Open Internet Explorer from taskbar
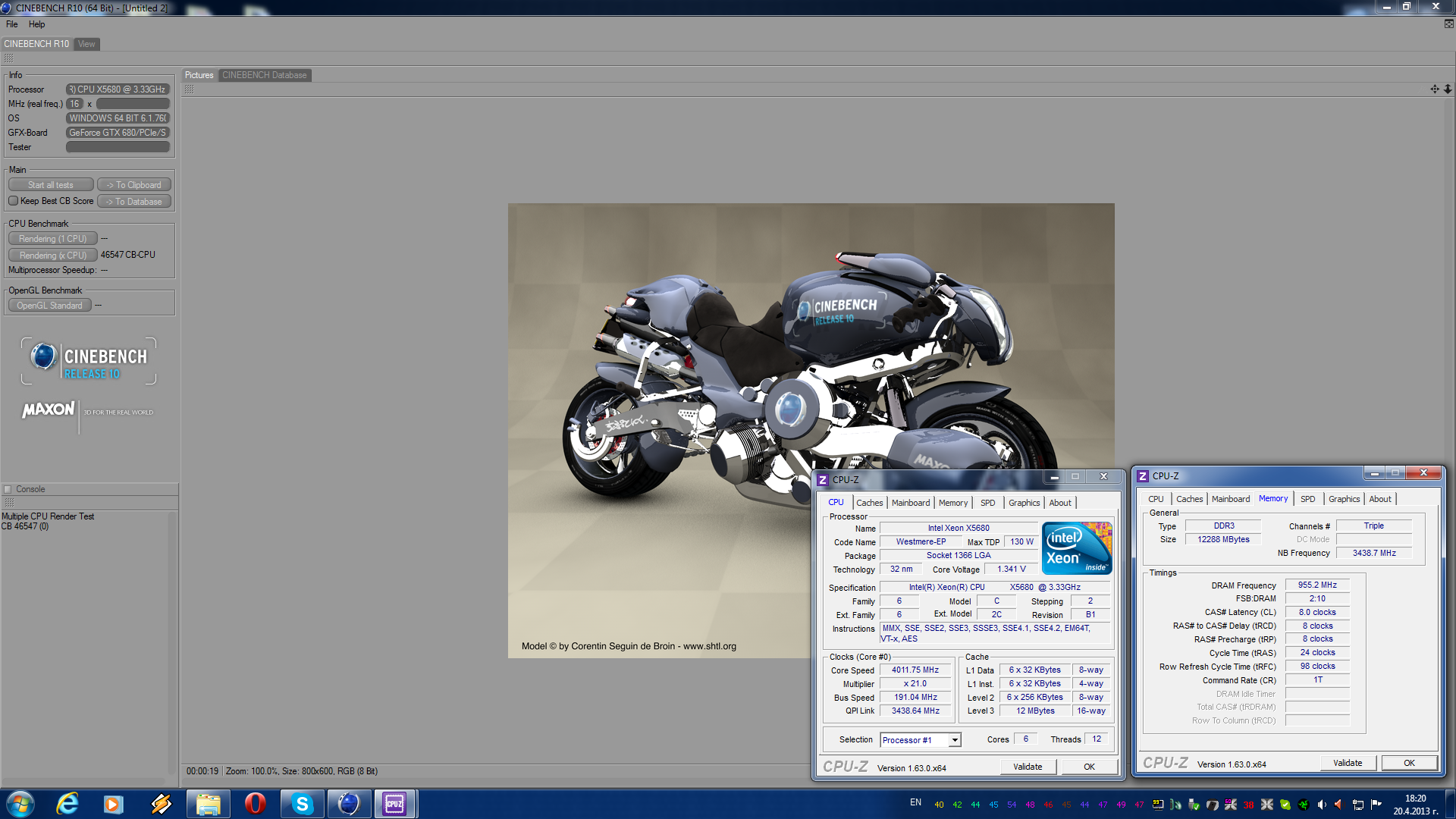1456x819 pixels. [67, 803]
